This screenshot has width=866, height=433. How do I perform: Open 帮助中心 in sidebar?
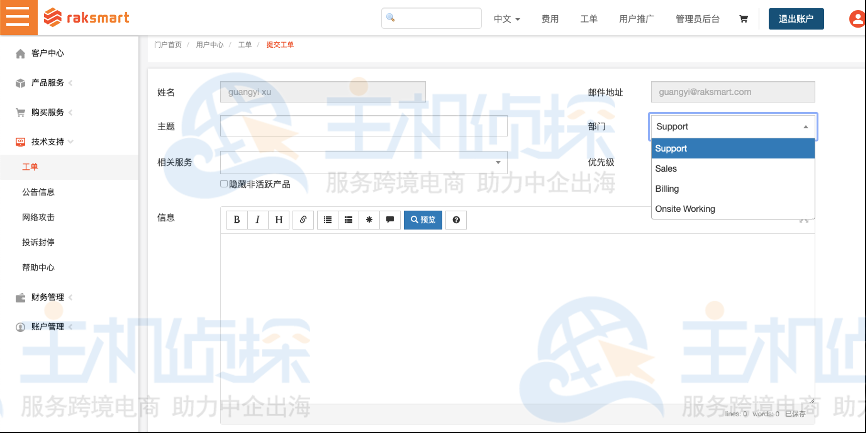(38, 267)
